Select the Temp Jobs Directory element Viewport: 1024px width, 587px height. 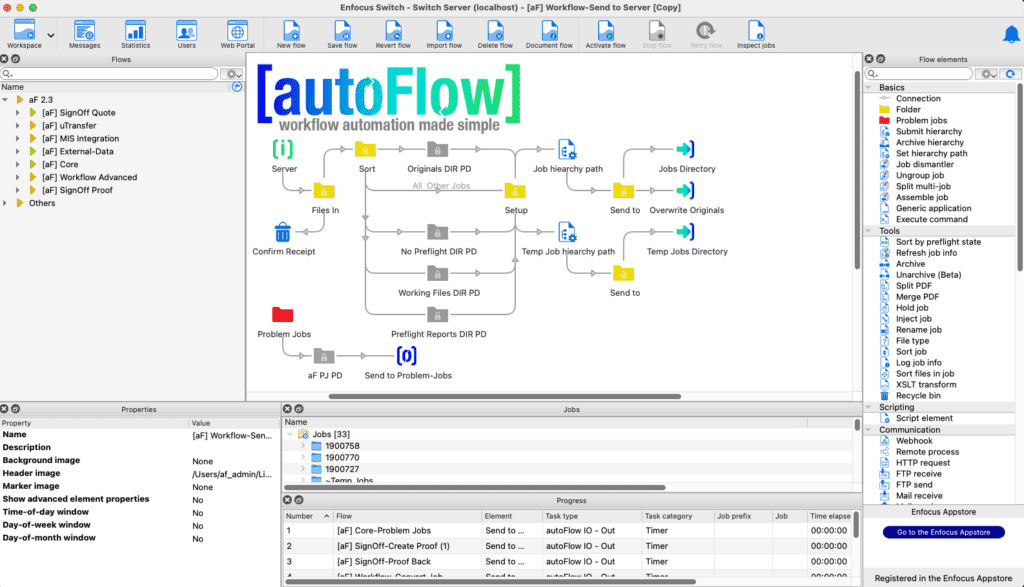pos(685,232)
